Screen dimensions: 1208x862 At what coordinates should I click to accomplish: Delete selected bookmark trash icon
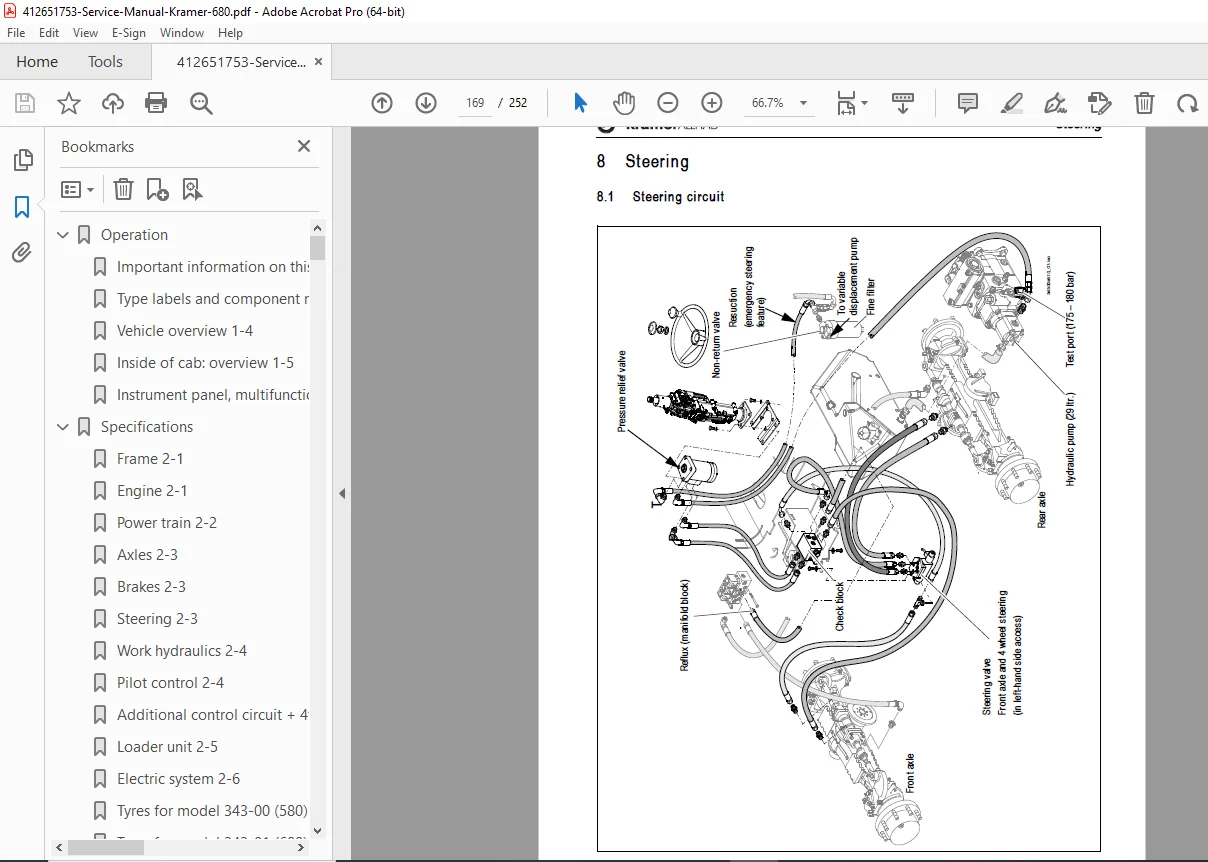pyautogui.click(x=123, y=189)
